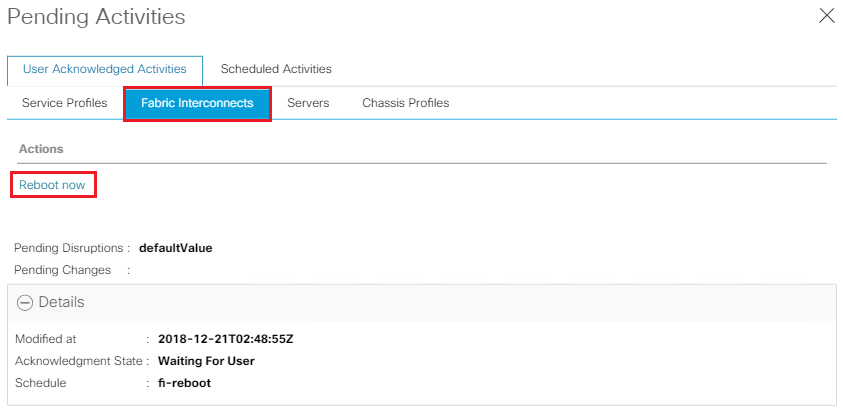The width and height of the screenshot is (843, 418).
Task: Select the Service Profiles sub-tab
Action: (x=64, y=103)
